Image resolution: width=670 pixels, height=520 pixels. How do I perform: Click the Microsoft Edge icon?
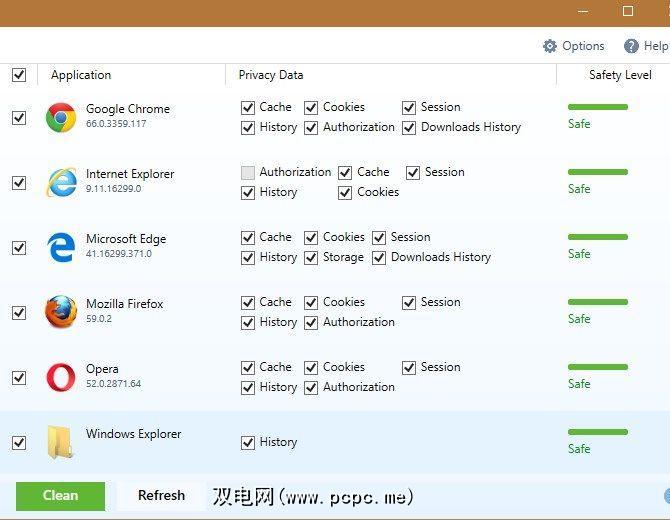pos(61,248)
